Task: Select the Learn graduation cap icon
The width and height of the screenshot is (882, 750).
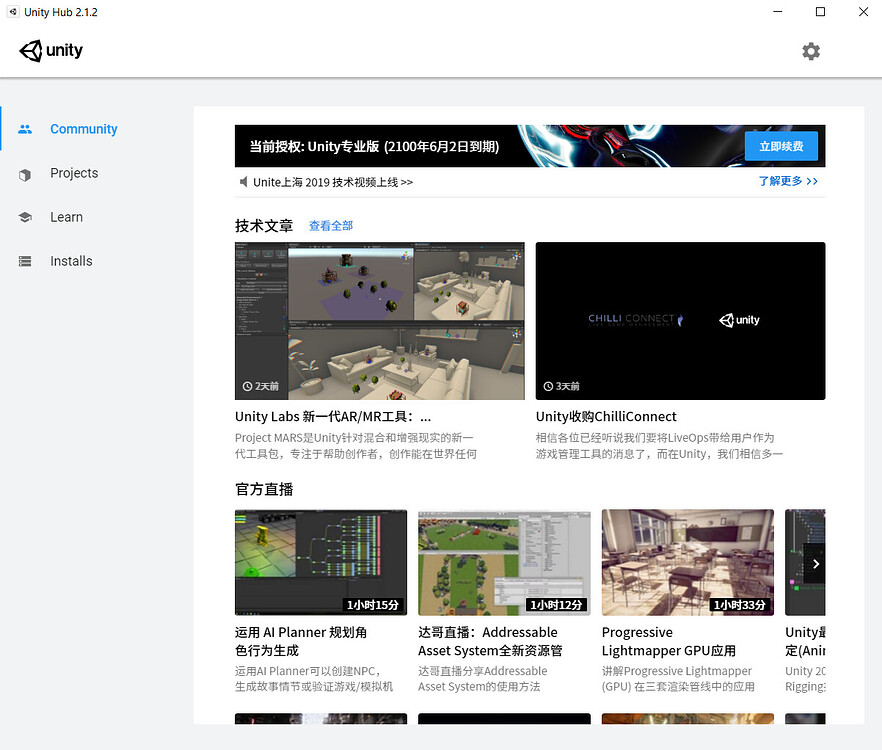Action: point(24,217)
